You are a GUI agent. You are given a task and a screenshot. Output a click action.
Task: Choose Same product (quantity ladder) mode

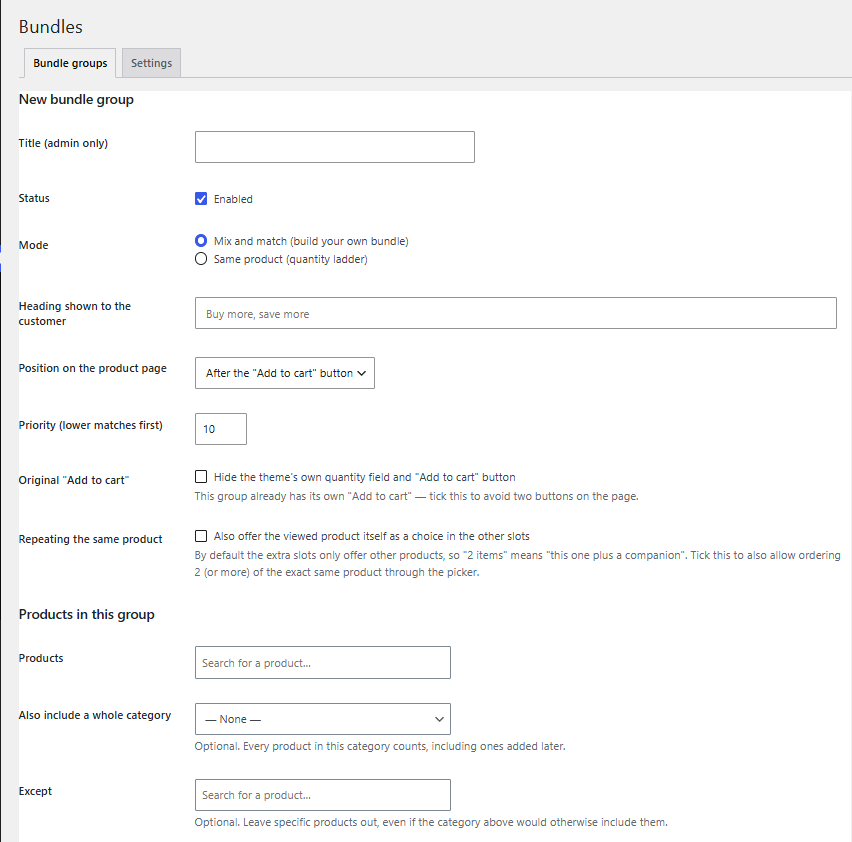point(201,259)
